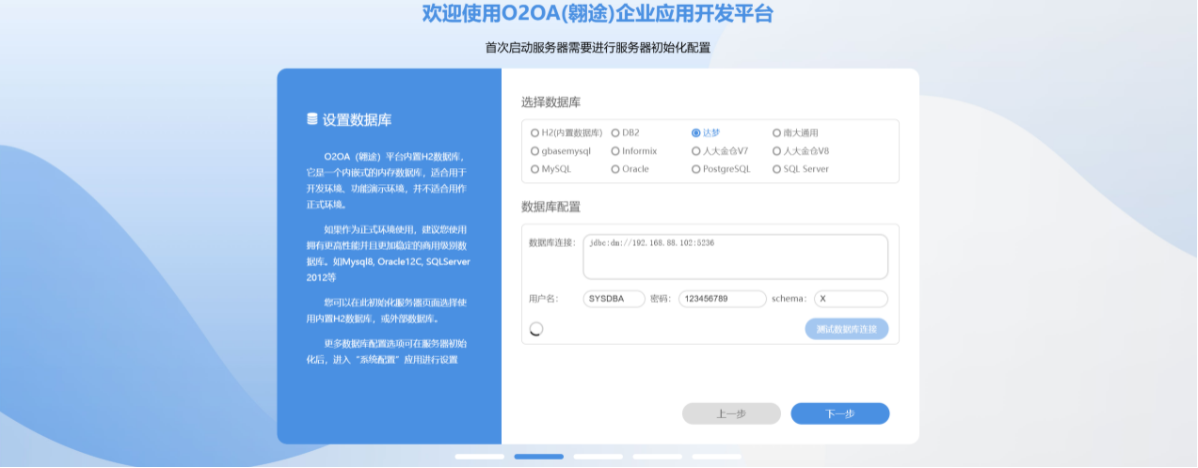
Task: Choose SQL Server database option
Action: click(801, 169)
